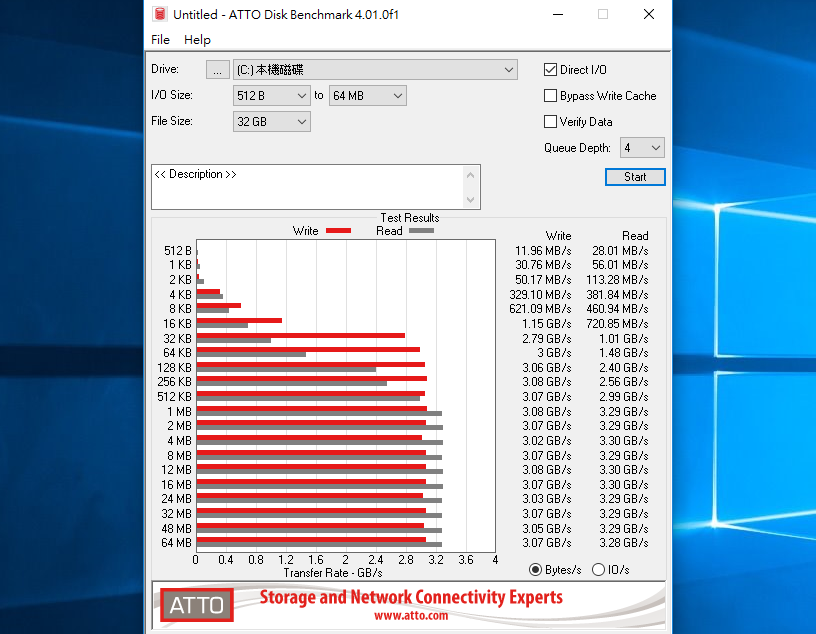The image size is (816, 634).
Task: Click the ATTO logo in the banner
Action: point(197,605)
